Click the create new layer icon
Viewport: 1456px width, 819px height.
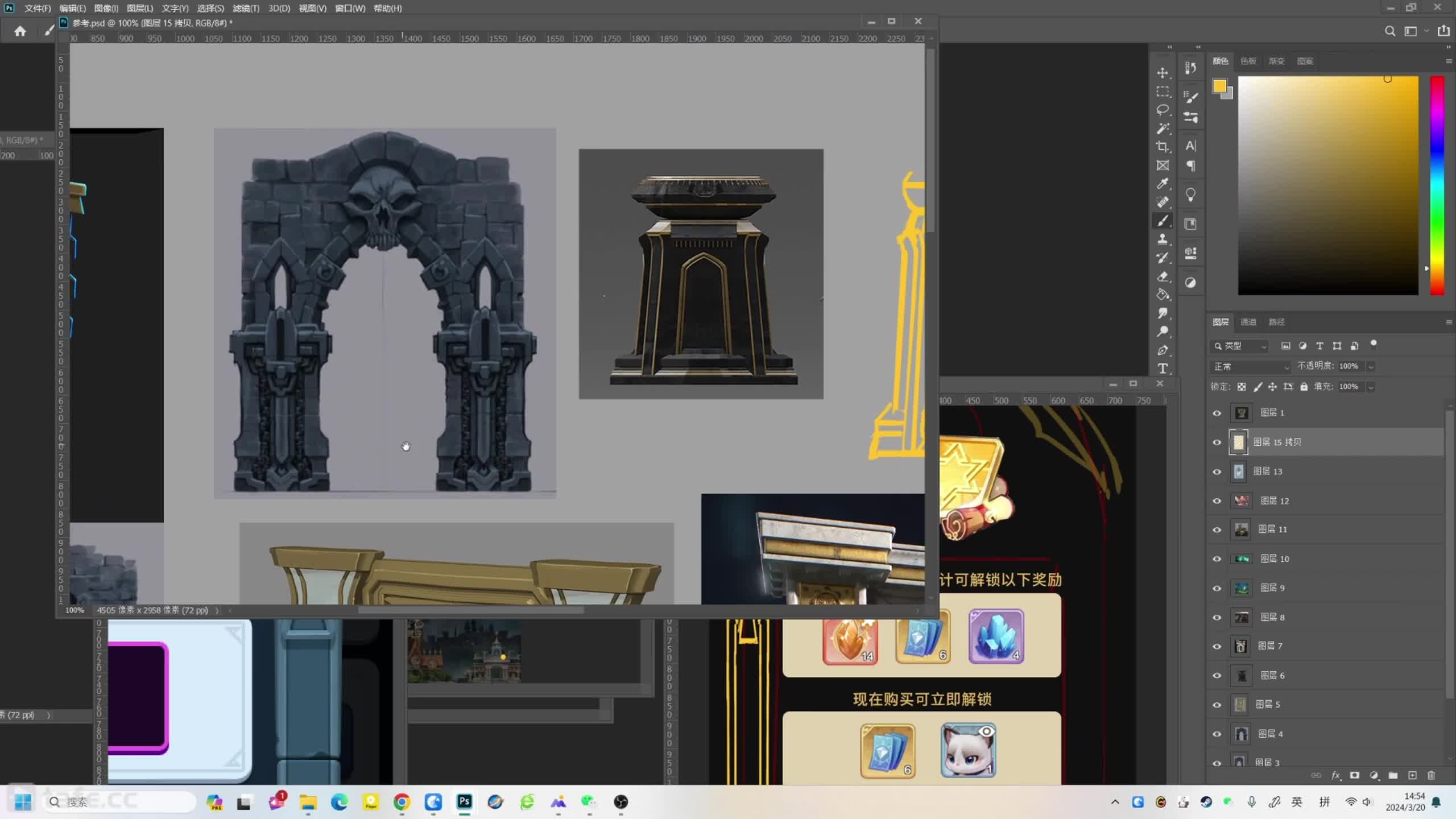point(1412,775)
